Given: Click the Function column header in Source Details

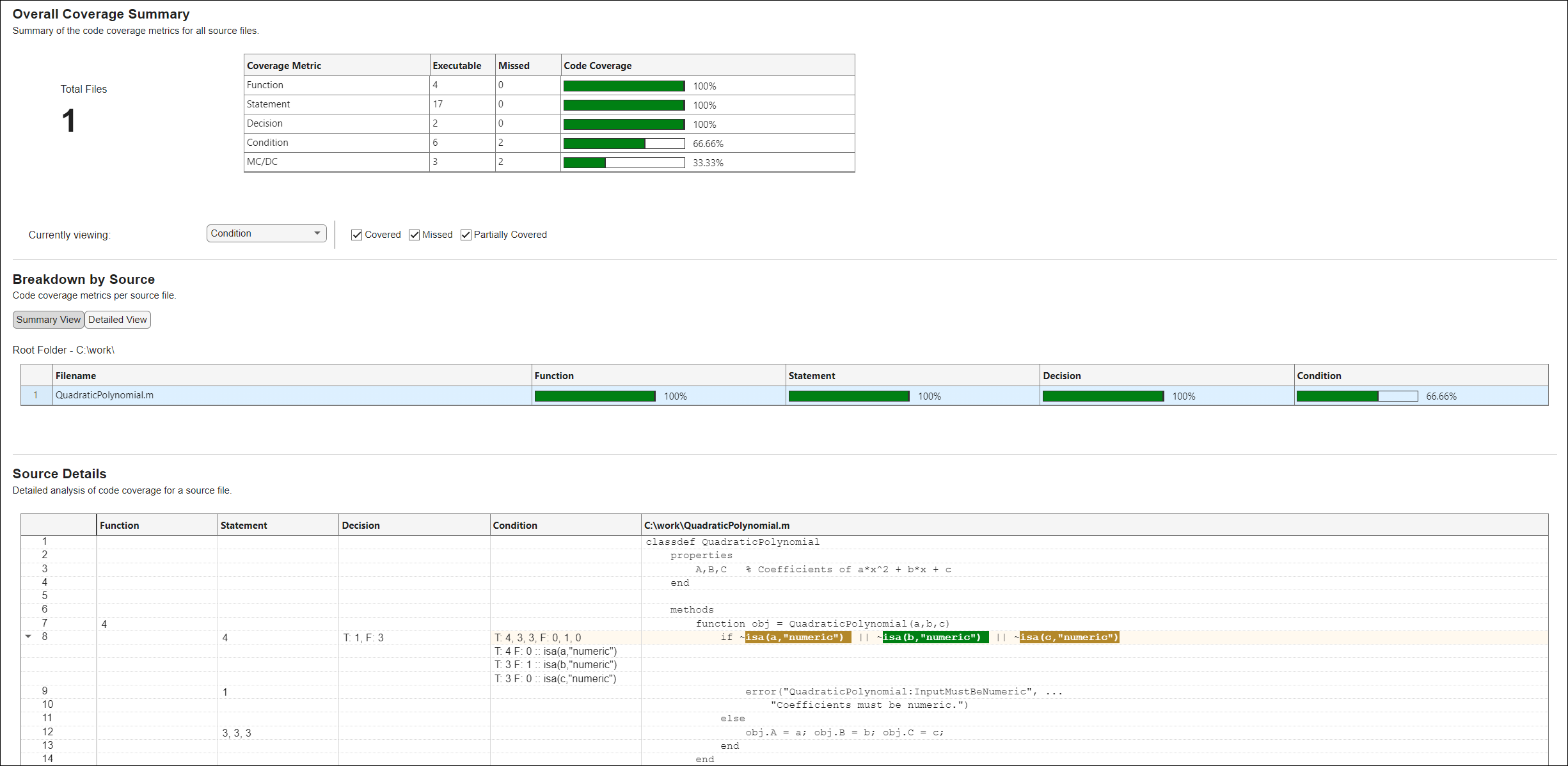Looking at the screenshot, I should [120, 525].
